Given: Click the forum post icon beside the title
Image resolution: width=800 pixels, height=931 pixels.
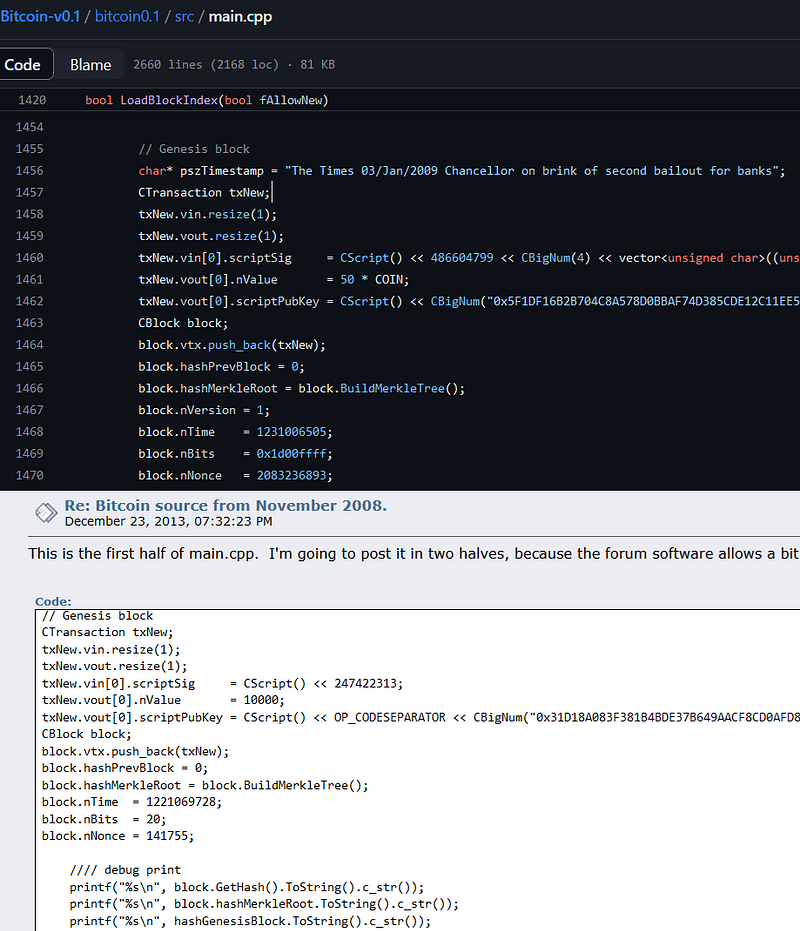Looking at the screenshot, I should point(46,513).
